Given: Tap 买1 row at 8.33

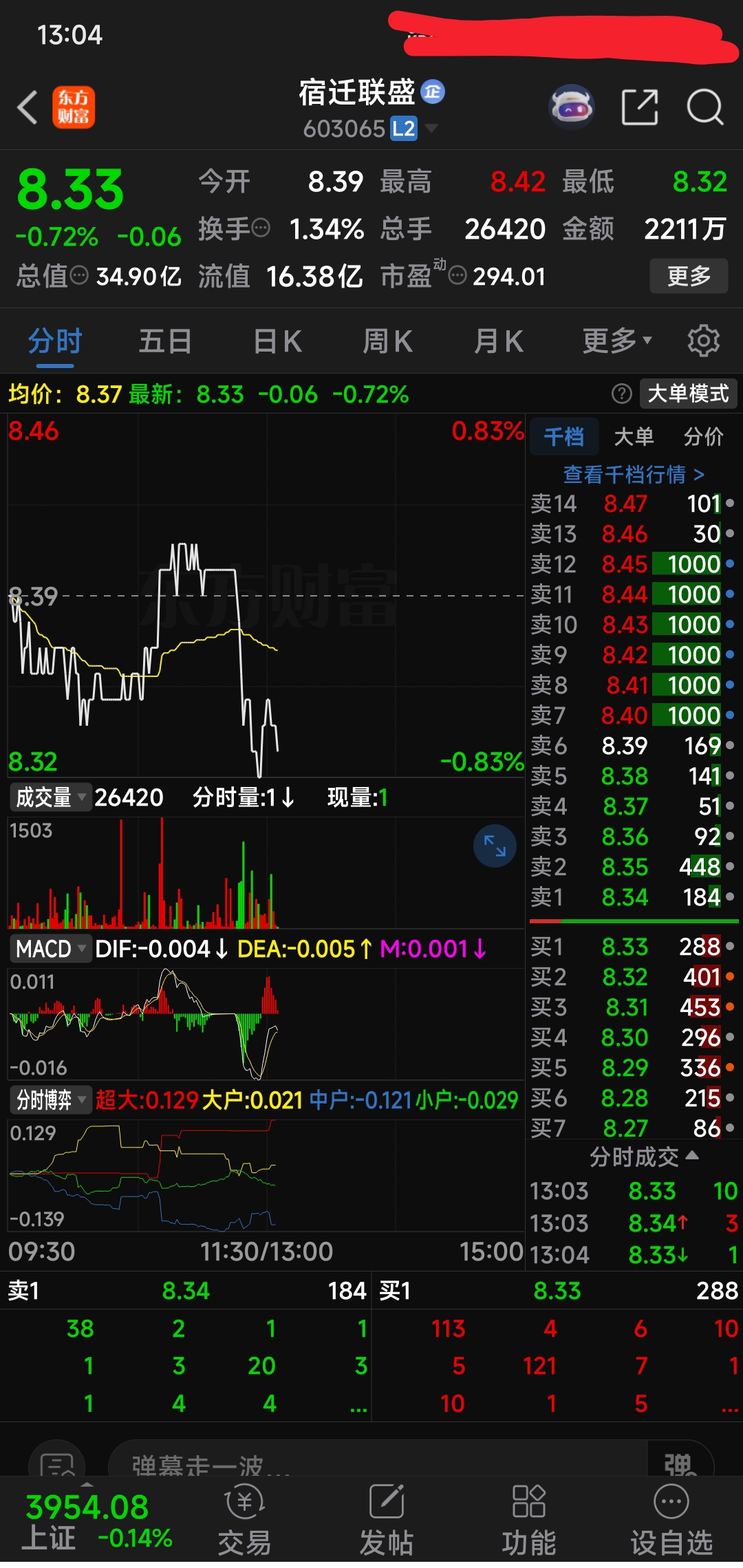Looking at the screenshot, I should pyautogui.click(x=633, y=946).
